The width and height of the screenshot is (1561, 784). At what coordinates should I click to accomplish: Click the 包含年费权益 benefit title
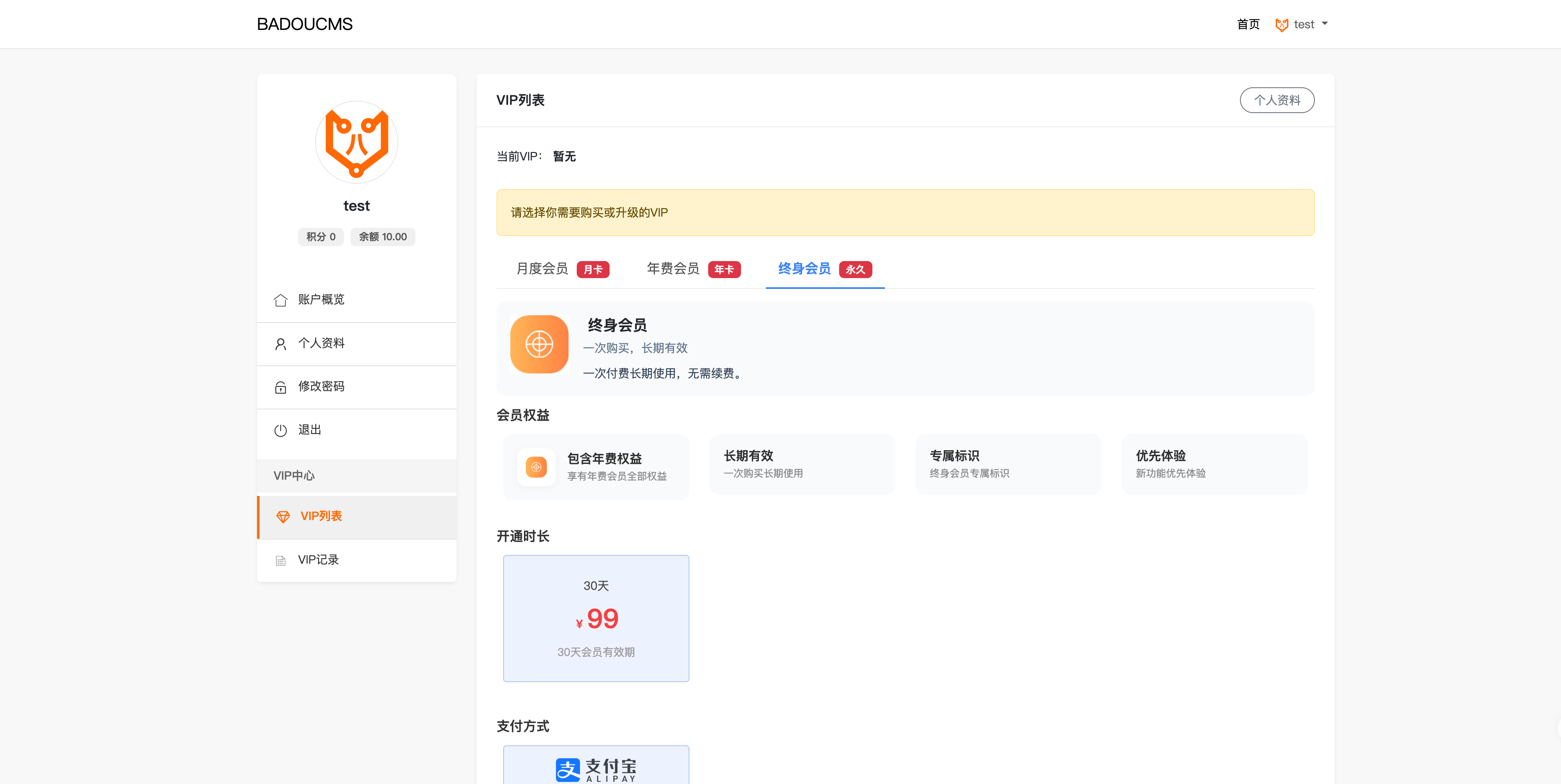(x=604, y=459)
